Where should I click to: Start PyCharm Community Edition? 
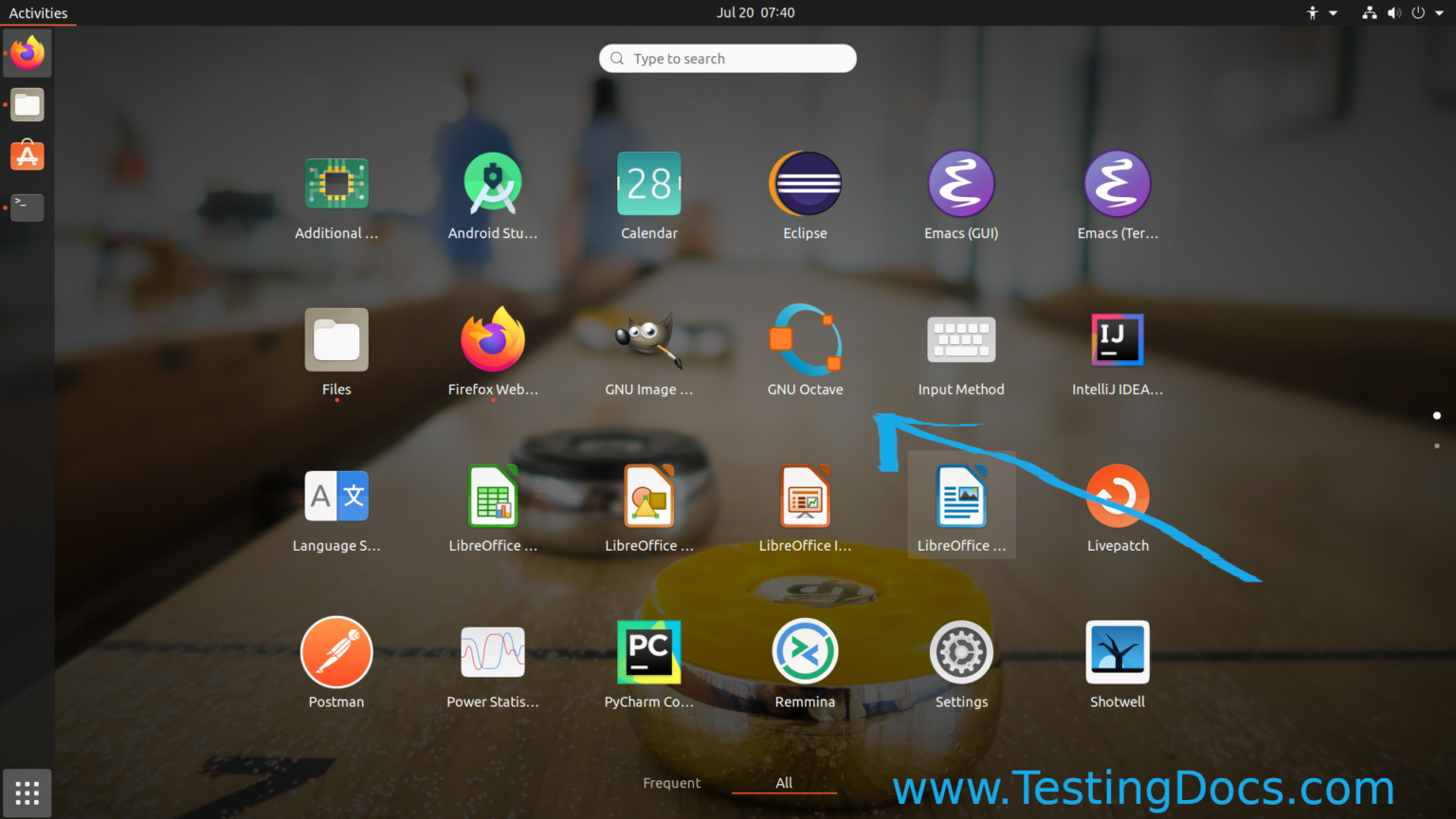click(x=649, y=652)
